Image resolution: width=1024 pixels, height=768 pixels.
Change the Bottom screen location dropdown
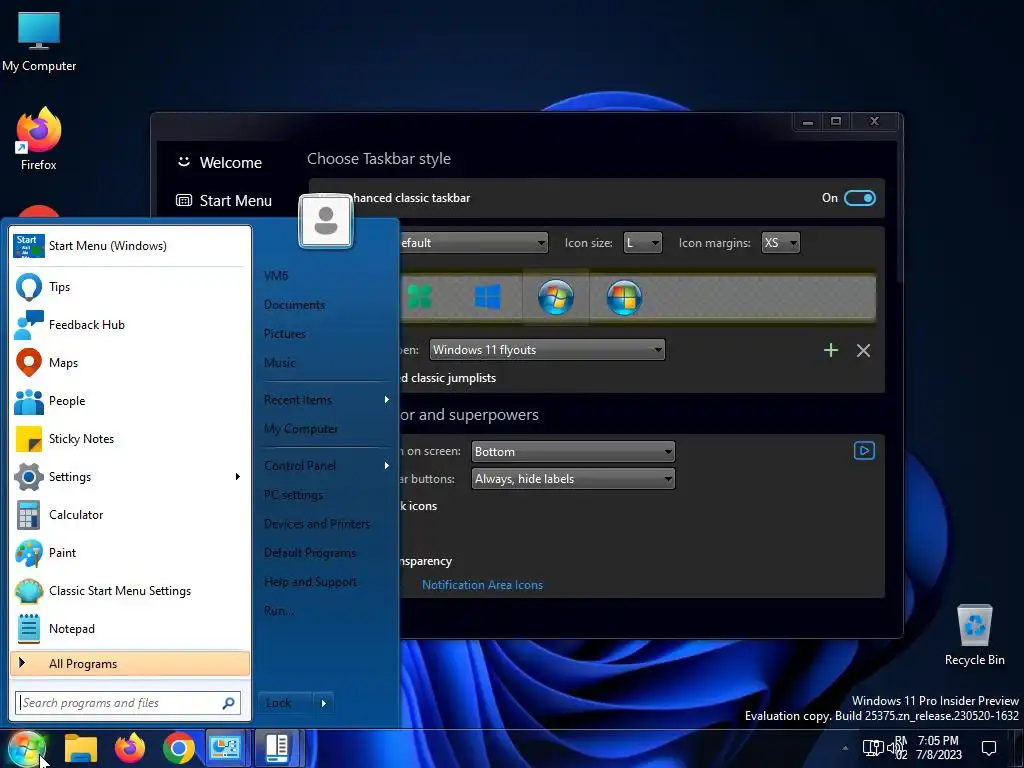point(573,452)
